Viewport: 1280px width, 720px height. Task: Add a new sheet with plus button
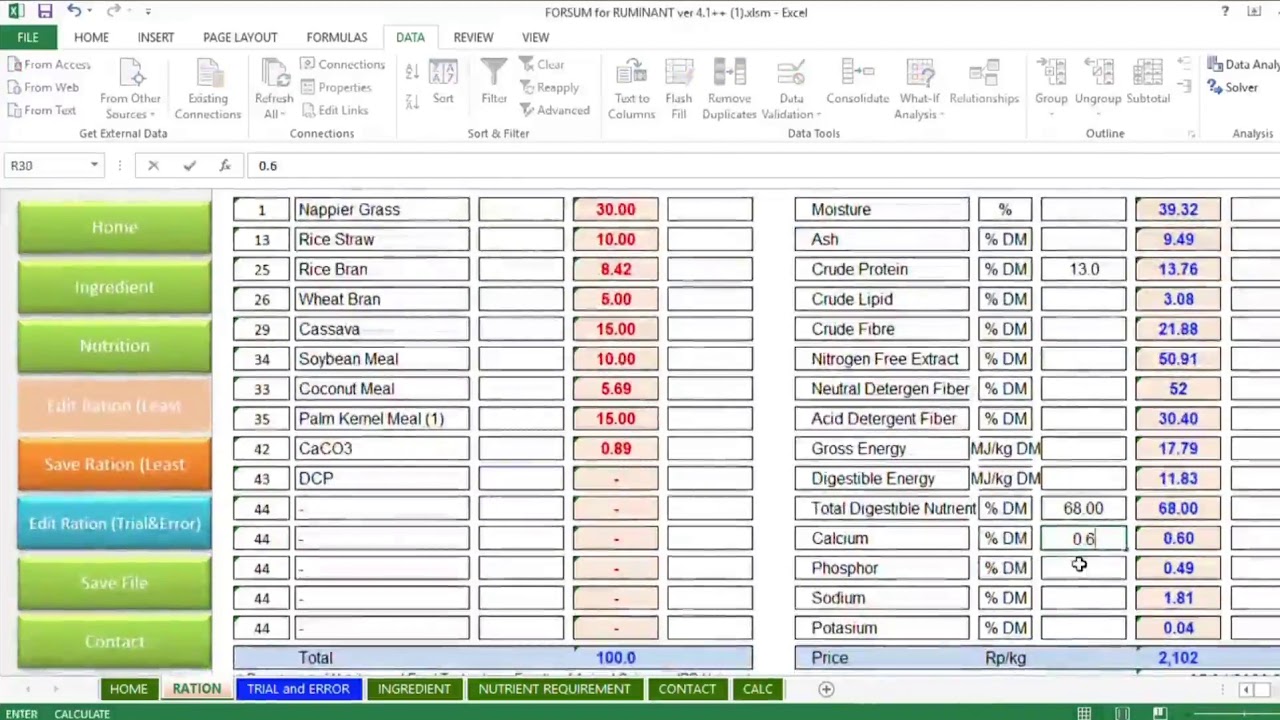click(826, 688)
